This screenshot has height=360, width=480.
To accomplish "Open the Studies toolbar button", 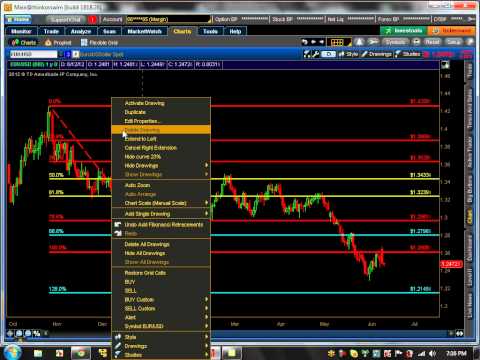I will pos(408,54).
